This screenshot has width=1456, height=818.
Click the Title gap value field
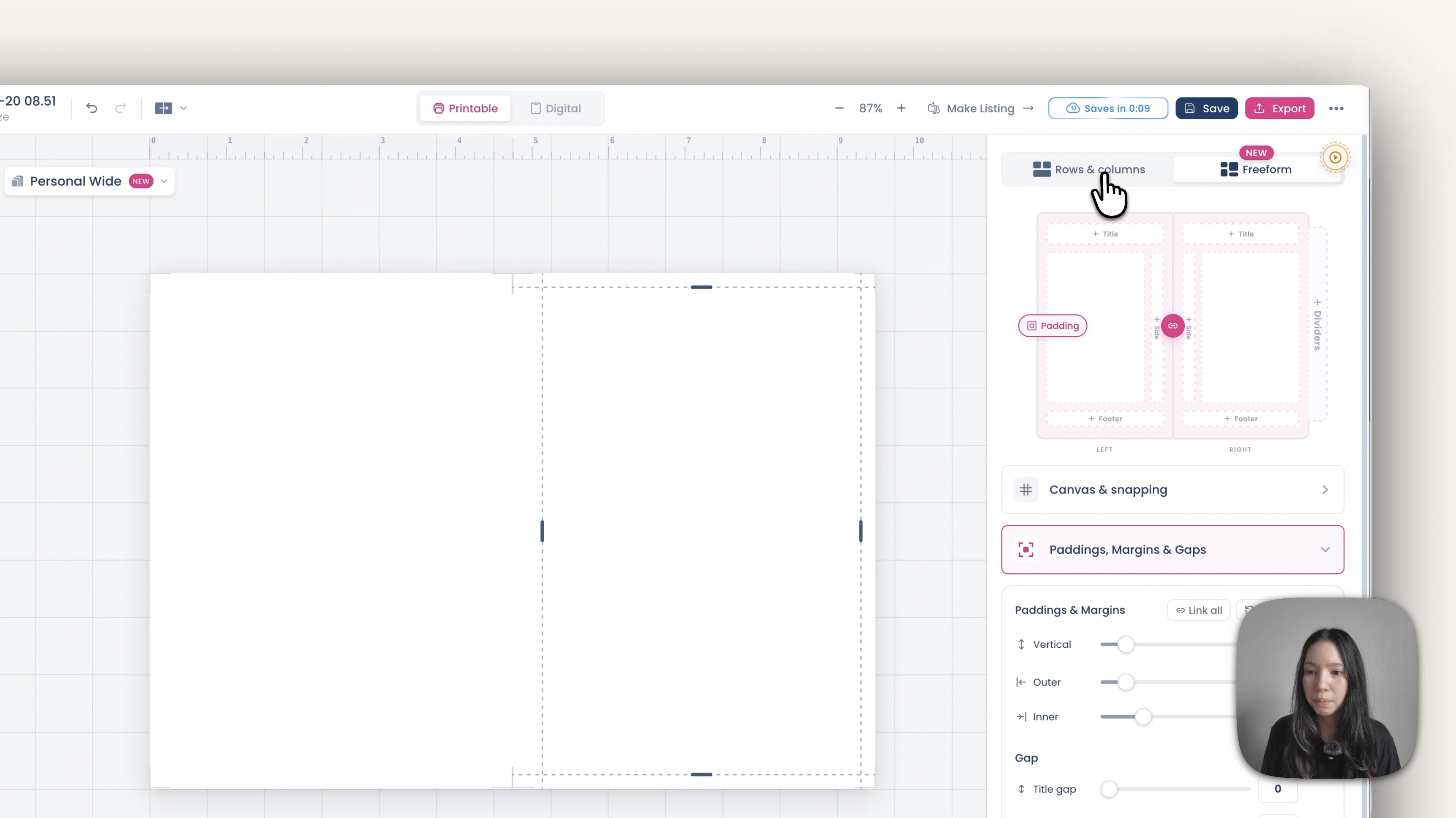(1277, 789)
